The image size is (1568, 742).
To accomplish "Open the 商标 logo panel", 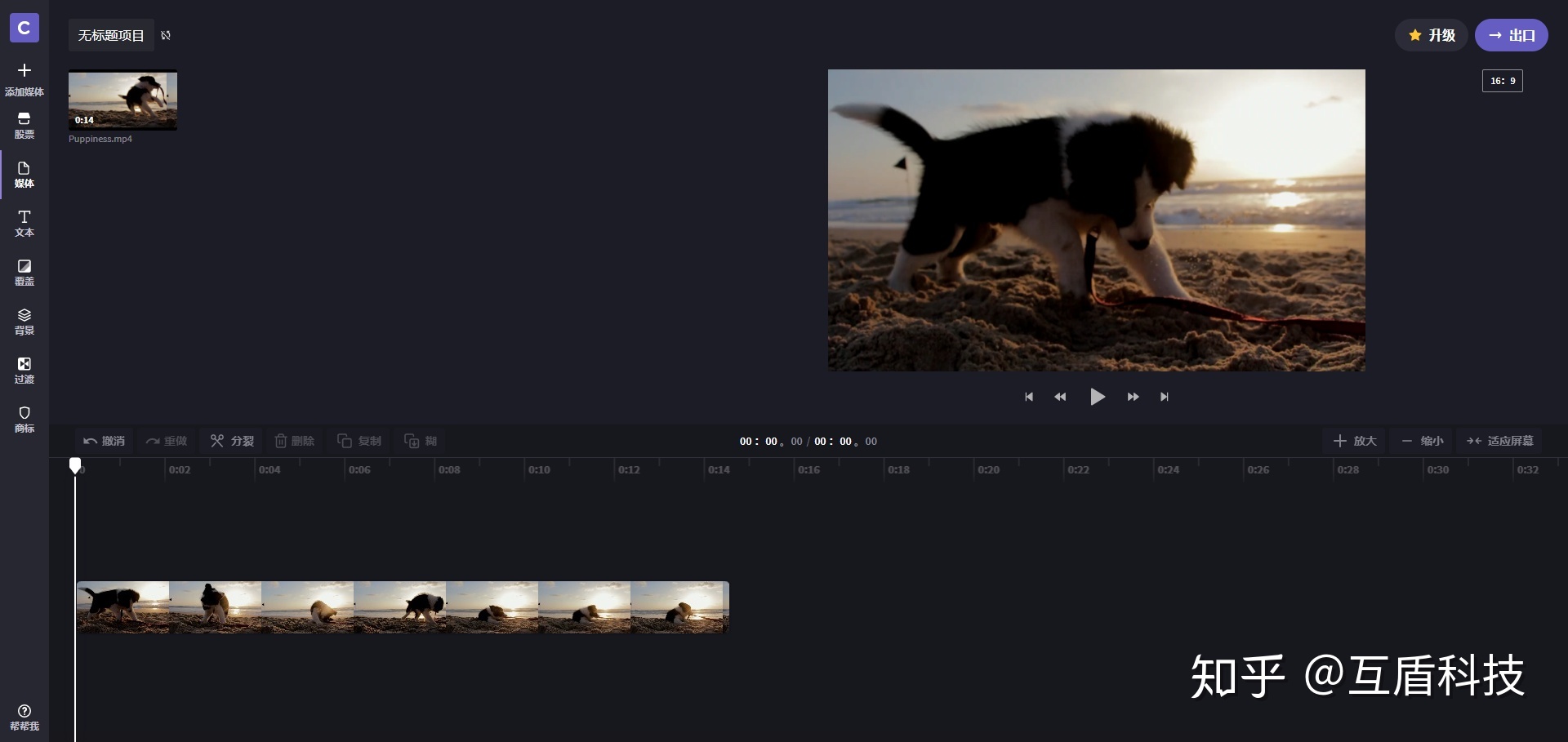I will (24, 419).
